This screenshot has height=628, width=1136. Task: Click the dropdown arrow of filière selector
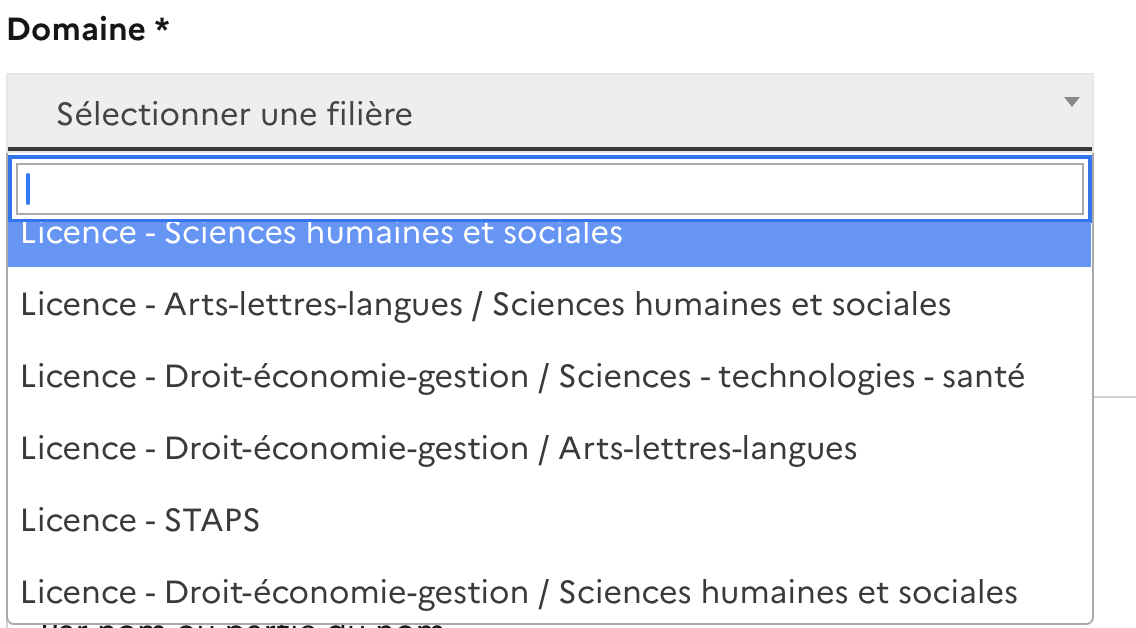[x=1071, y=102]
